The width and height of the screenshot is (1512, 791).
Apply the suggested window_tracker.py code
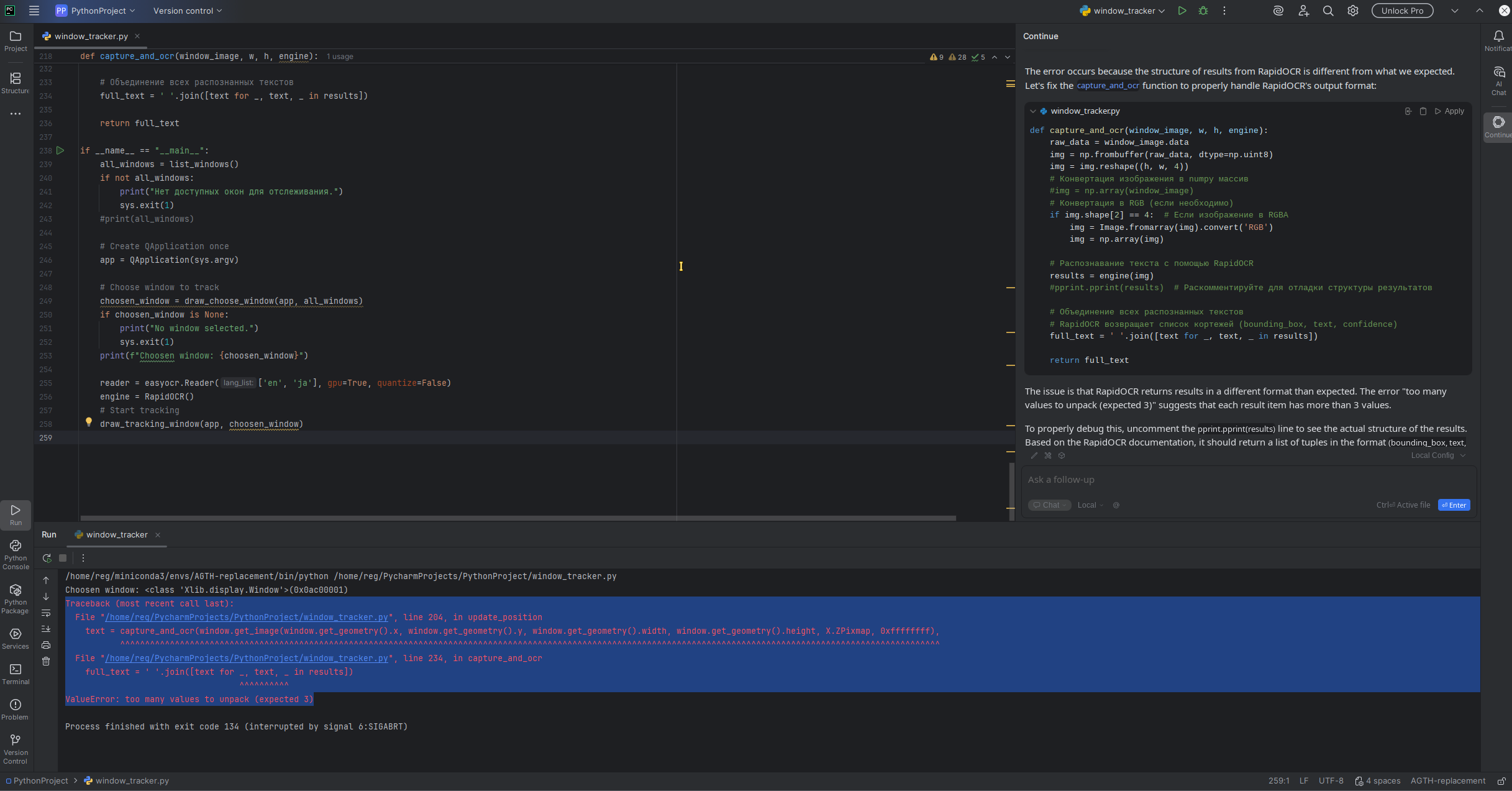pyautogui.click(x=1449, y=111)
